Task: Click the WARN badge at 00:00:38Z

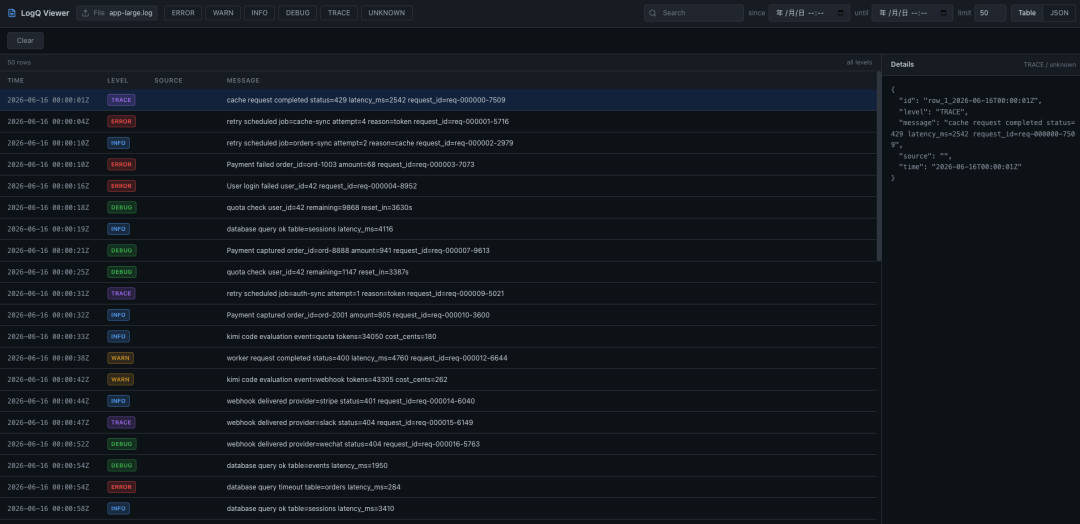Action: click(x=121, y=358)
